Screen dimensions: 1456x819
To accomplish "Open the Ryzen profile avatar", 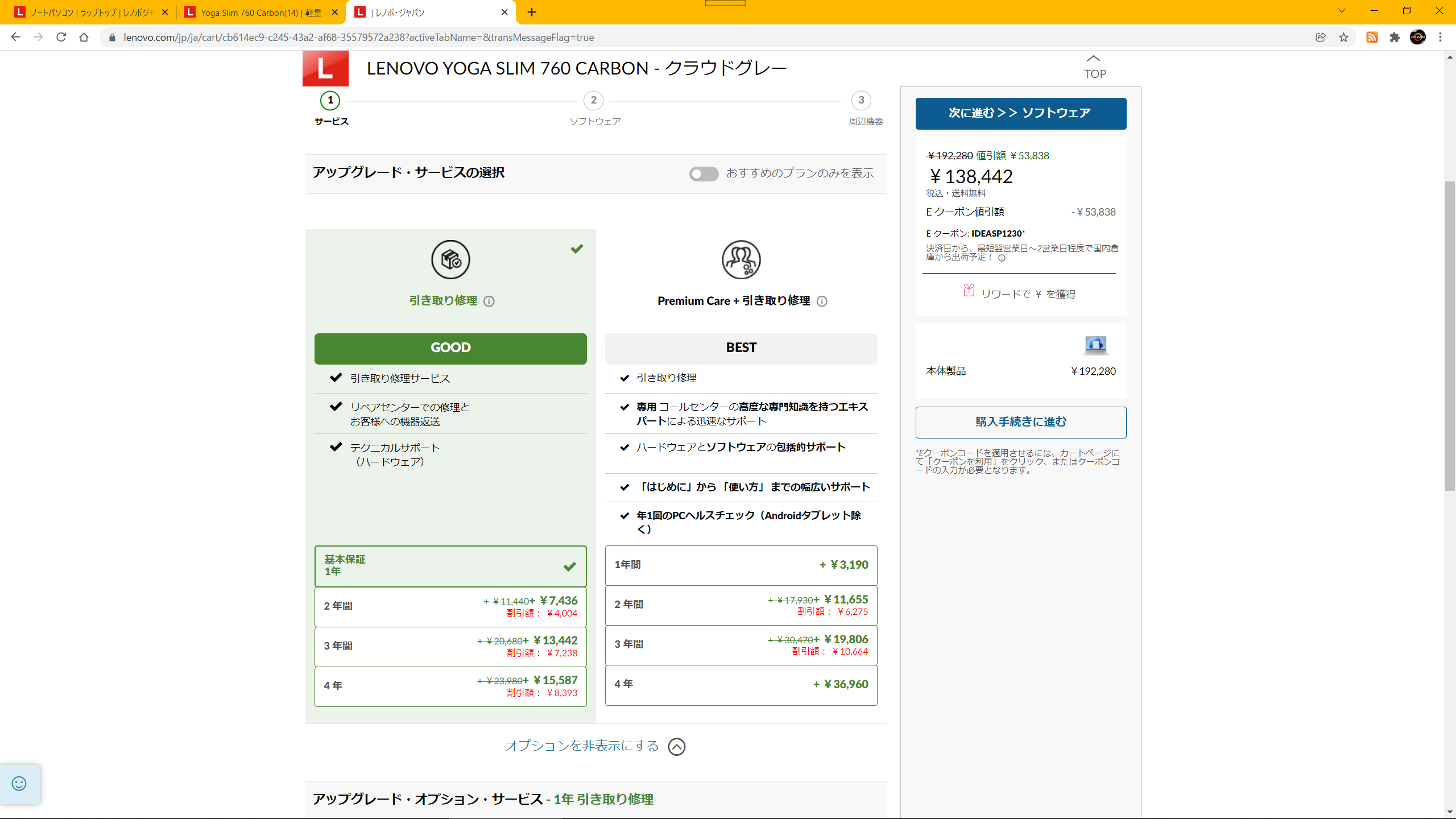I will (1418, 37).
